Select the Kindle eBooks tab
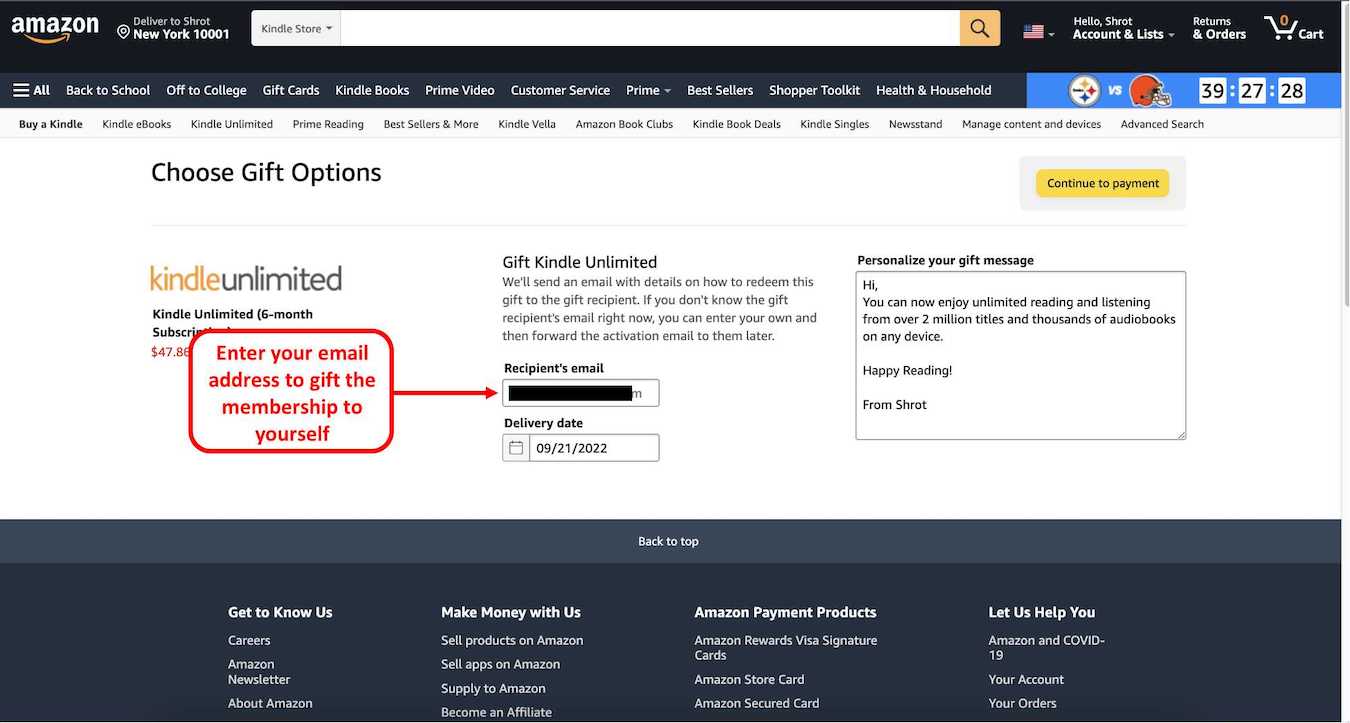 pyautogui.click(x=137, y=124)
